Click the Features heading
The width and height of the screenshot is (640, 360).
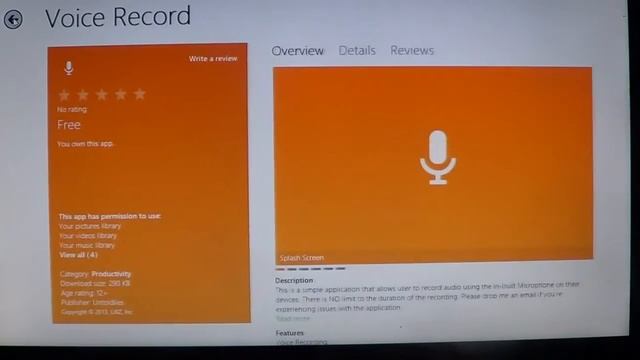point(289,333)
